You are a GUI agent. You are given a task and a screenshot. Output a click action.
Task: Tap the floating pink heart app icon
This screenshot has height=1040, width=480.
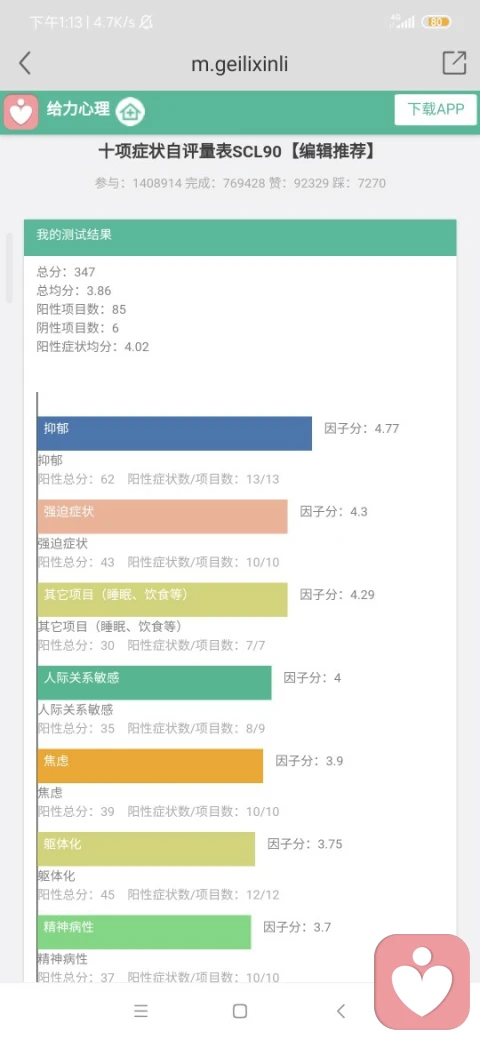[x=422, y=982]
